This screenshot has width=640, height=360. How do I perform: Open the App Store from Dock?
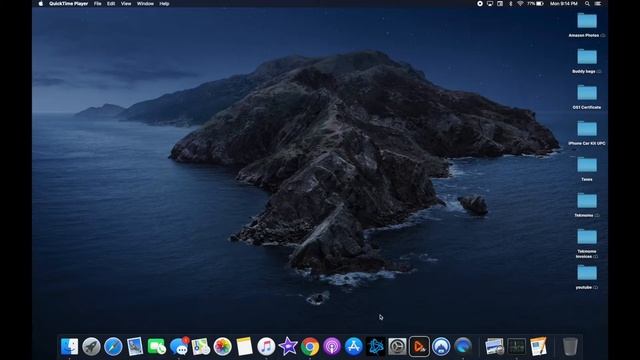coord(353,347)
